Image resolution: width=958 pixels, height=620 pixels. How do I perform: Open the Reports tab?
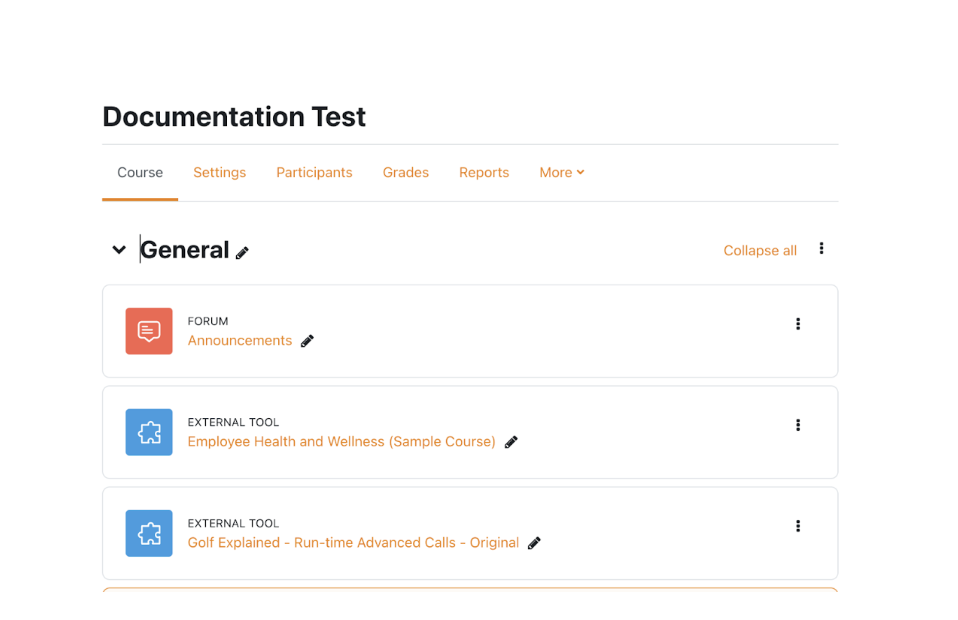coord(484,172)
